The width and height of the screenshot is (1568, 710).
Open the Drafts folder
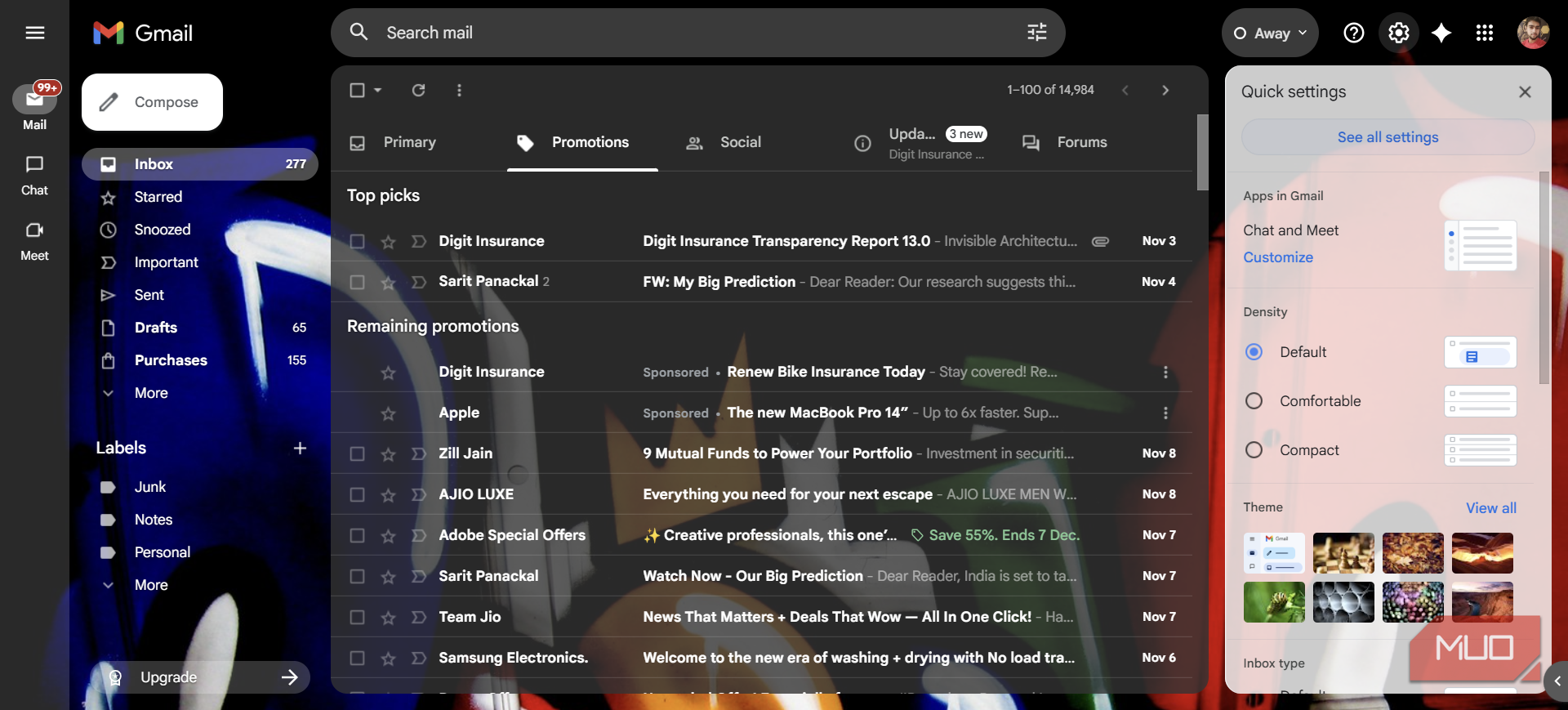[200, 328]
